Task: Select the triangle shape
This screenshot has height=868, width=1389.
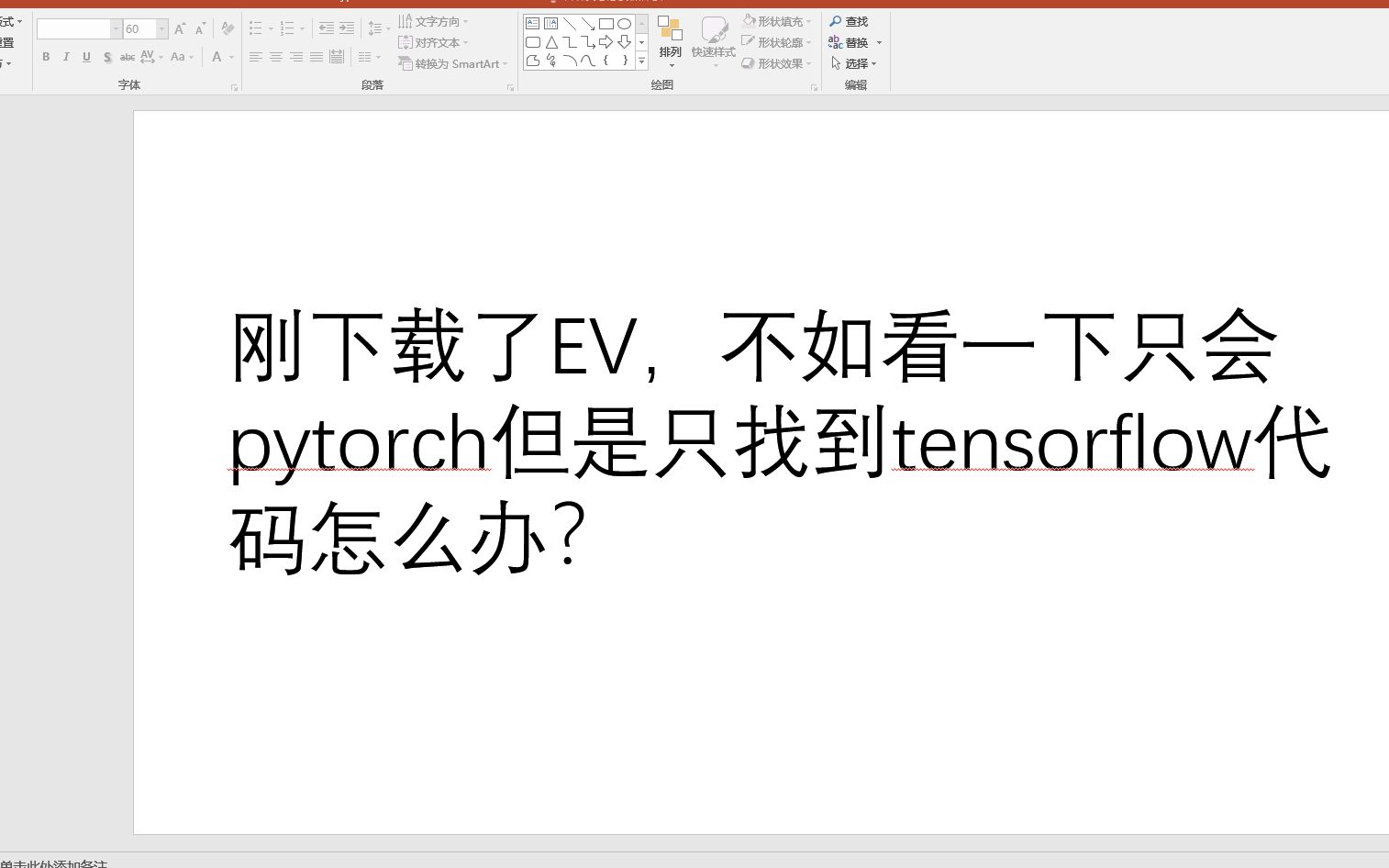Action: tap(551, 42)
